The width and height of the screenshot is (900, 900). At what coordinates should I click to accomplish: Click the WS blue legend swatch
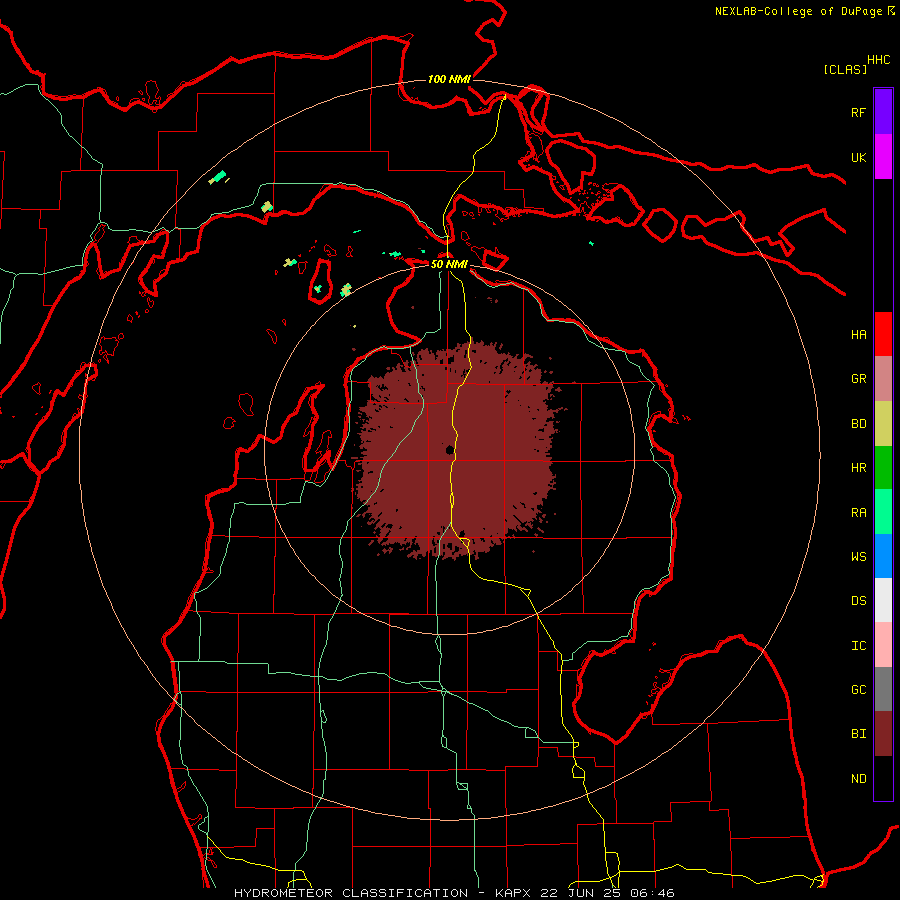point(883,556)
